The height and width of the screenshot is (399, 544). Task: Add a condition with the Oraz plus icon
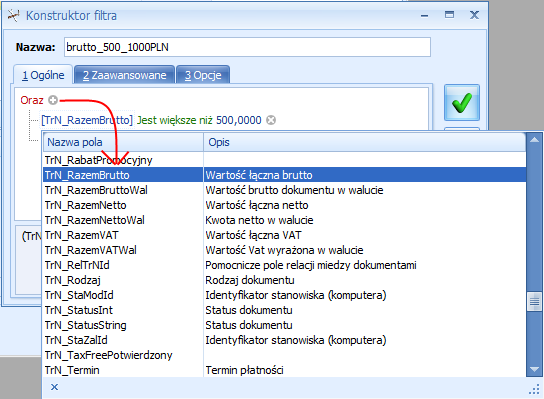pos(53,100)
